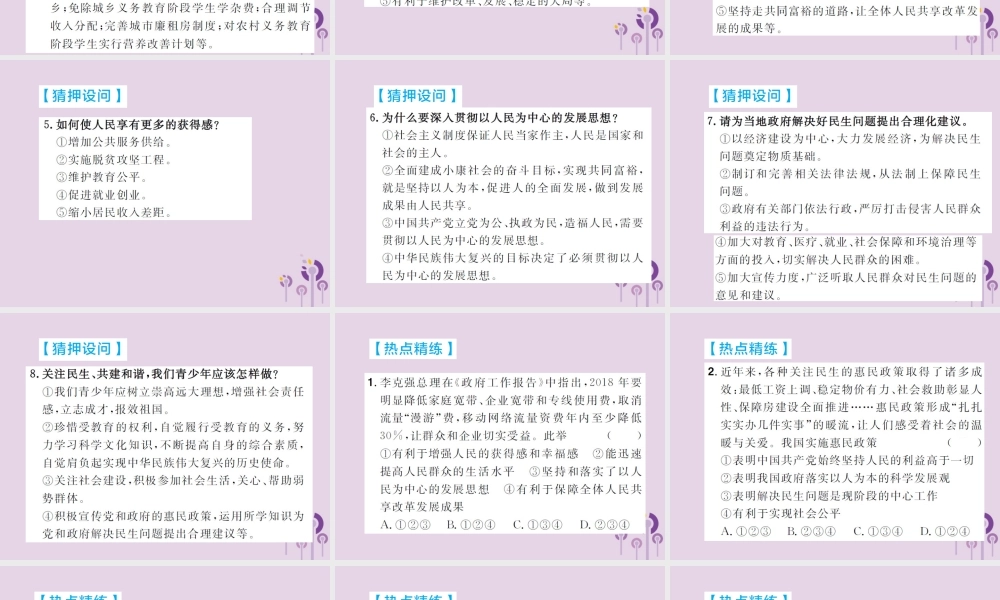The image size is (1000, 600).
Task: Select title '5. 如何使人民享有更多的获得感?'
Action: pos(131,125)
